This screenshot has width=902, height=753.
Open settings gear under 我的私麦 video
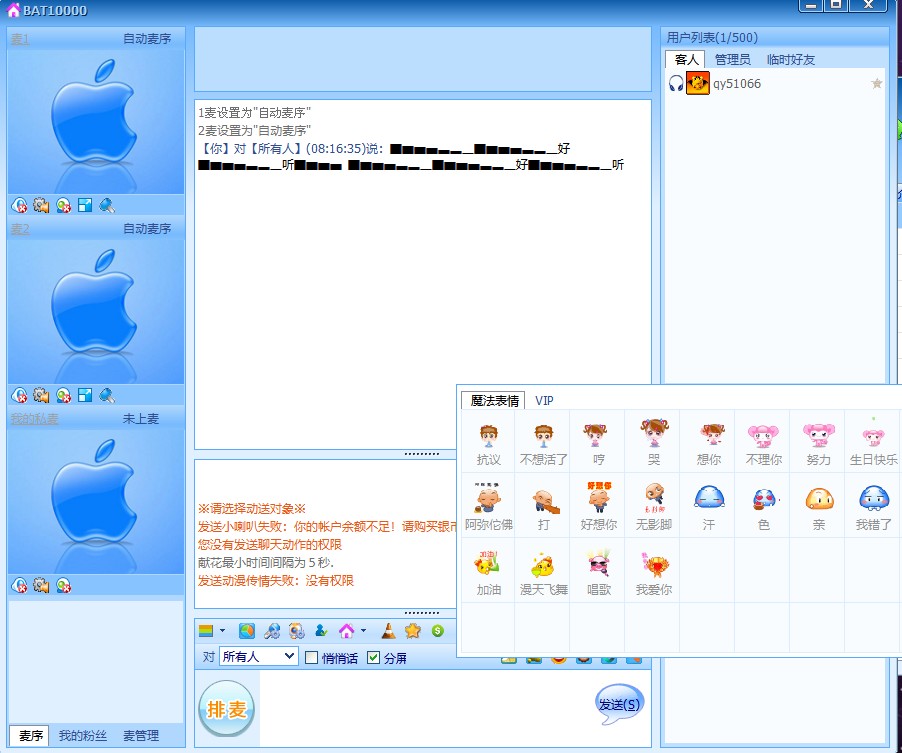(41, 586)
